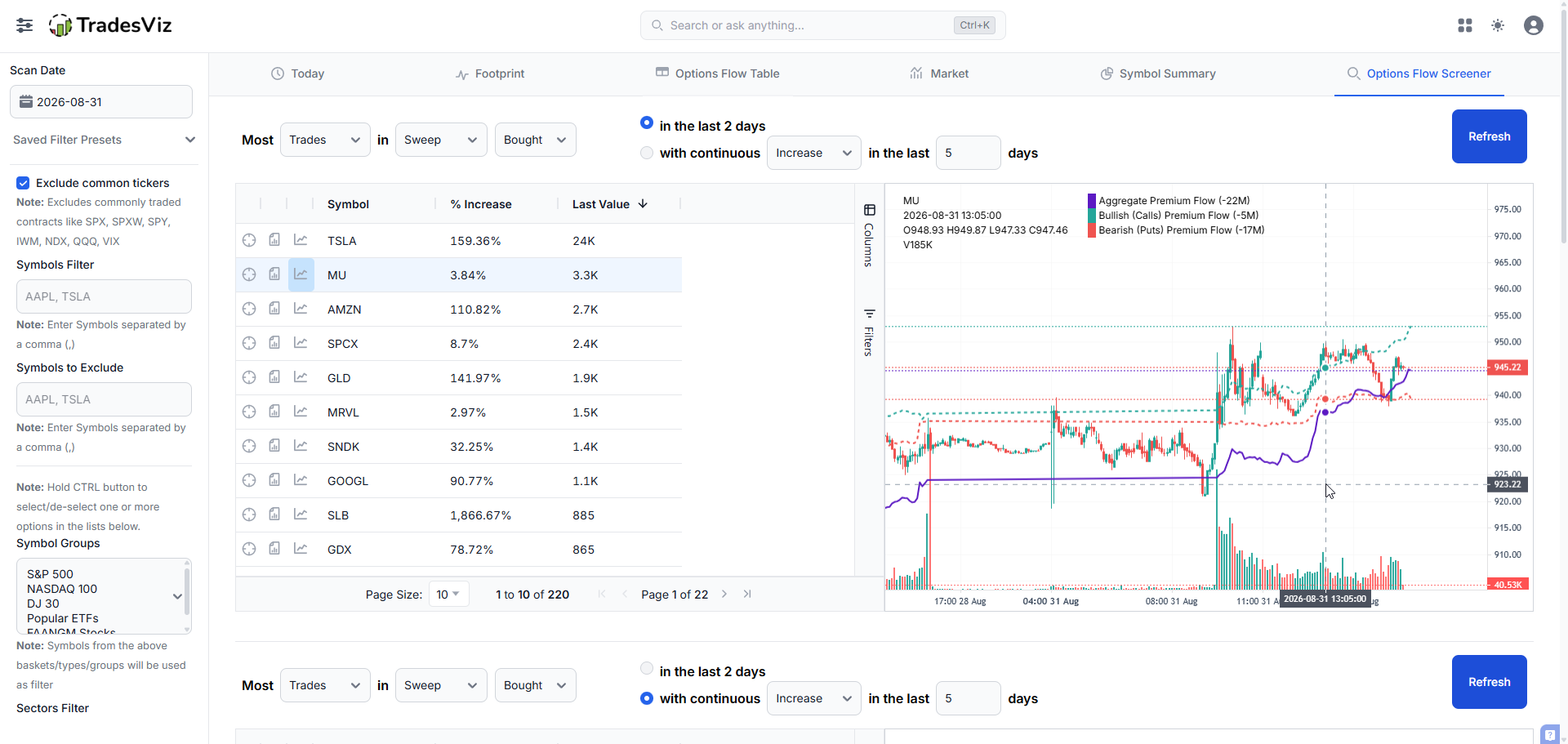Switch to the Footprint tab
The height and width of the screenshot is (744, 1568).
point(490,74)
